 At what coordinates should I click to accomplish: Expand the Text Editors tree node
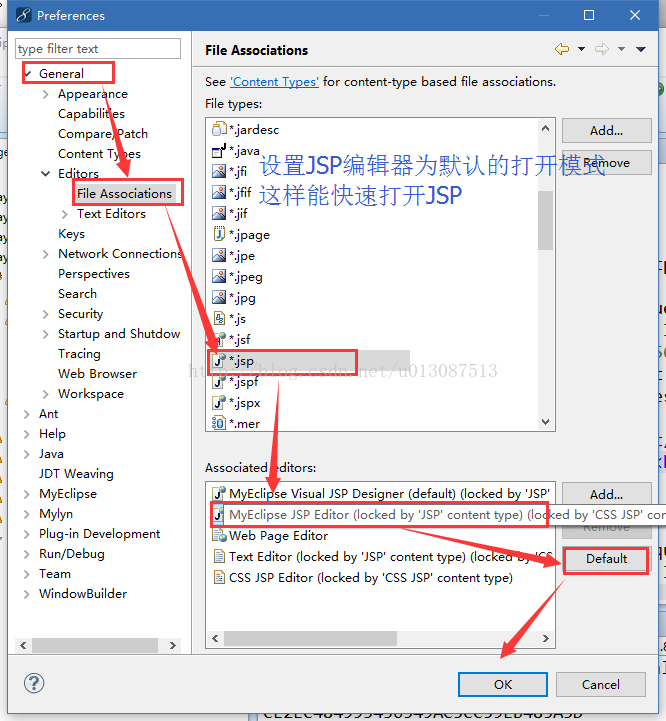65,214
